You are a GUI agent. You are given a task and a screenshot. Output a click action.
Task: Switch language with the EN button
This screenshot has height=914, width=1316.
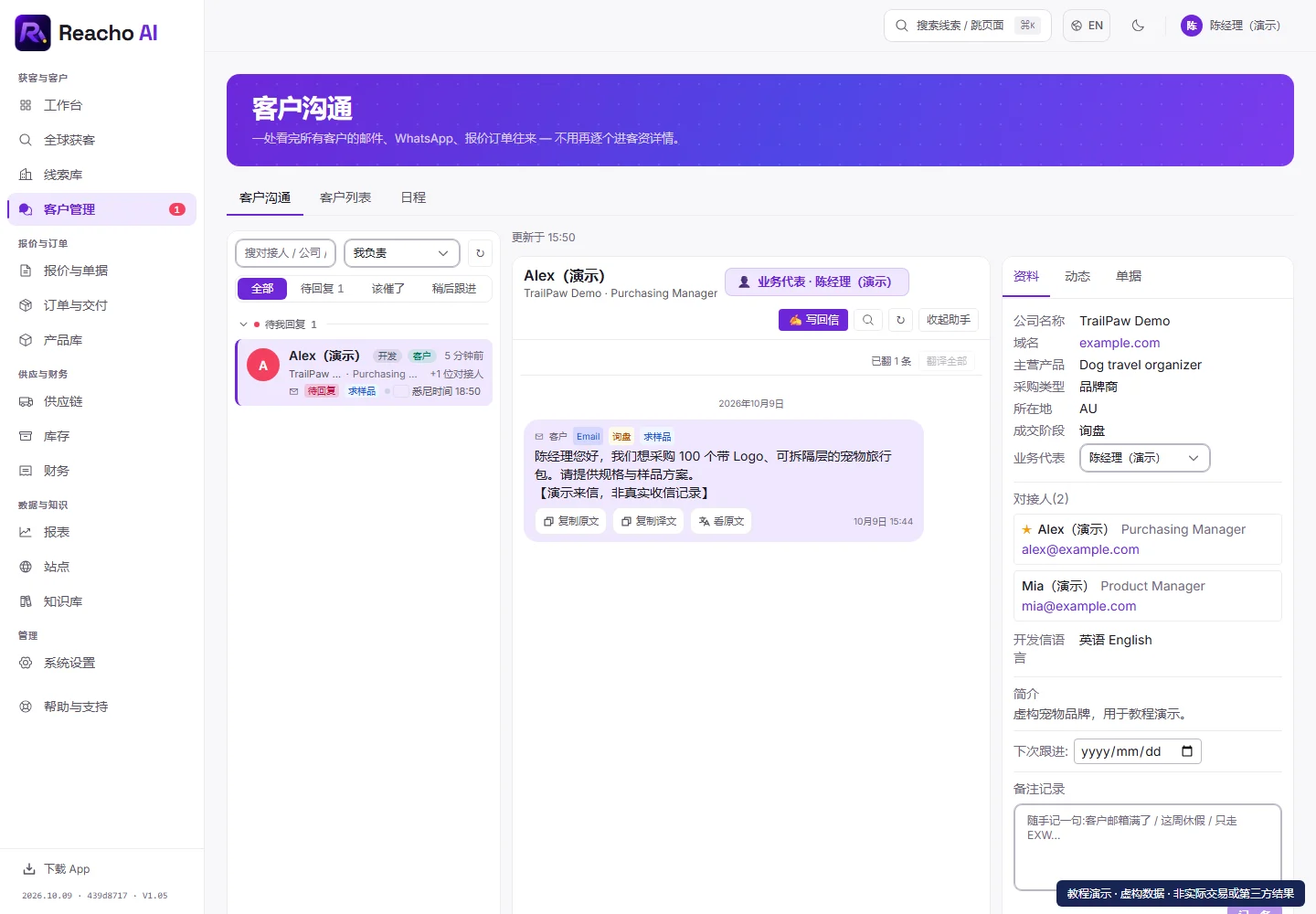[x=1087, y=26]
